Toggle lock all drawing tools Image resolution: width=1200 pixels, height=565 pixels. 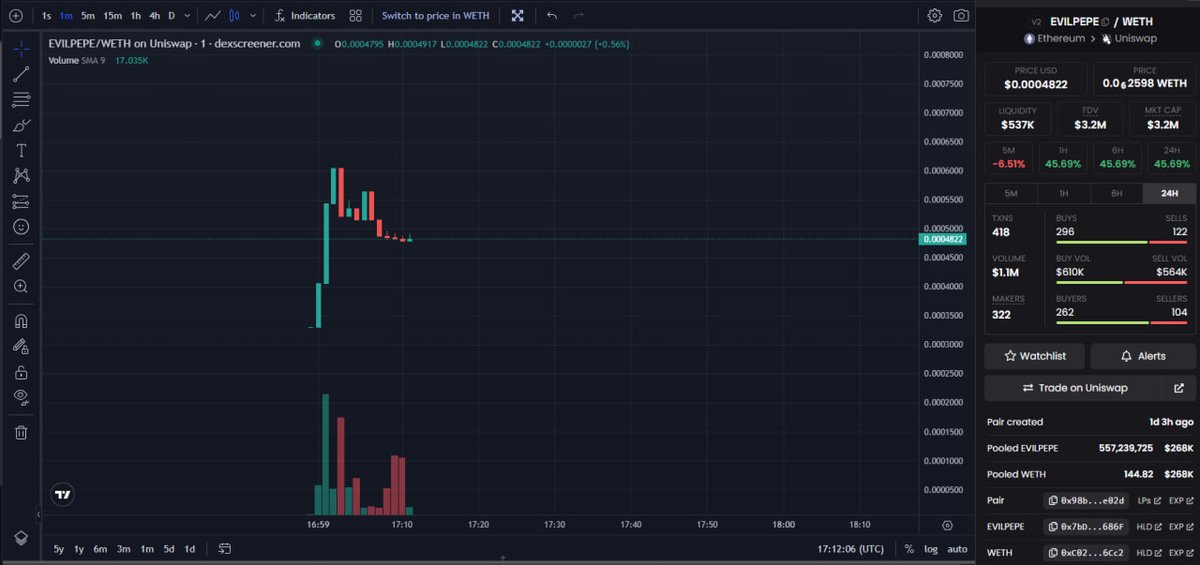pos(21,372)
